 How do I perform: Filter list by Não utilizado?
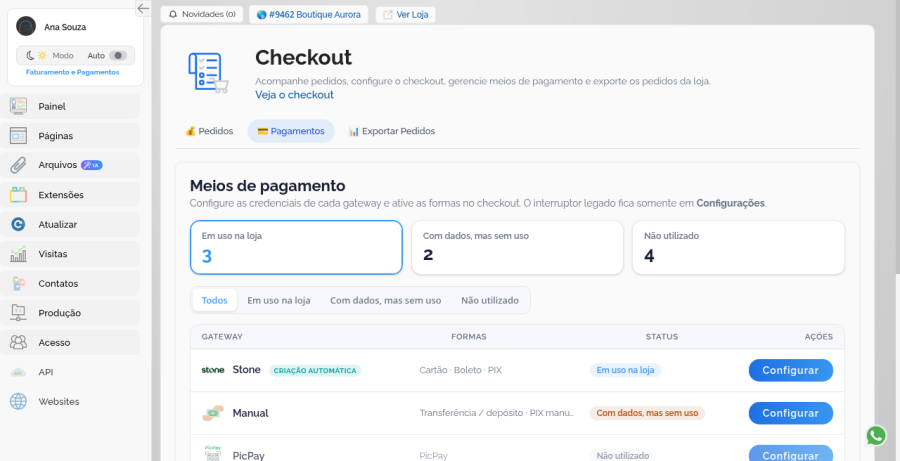click(490, 300)
